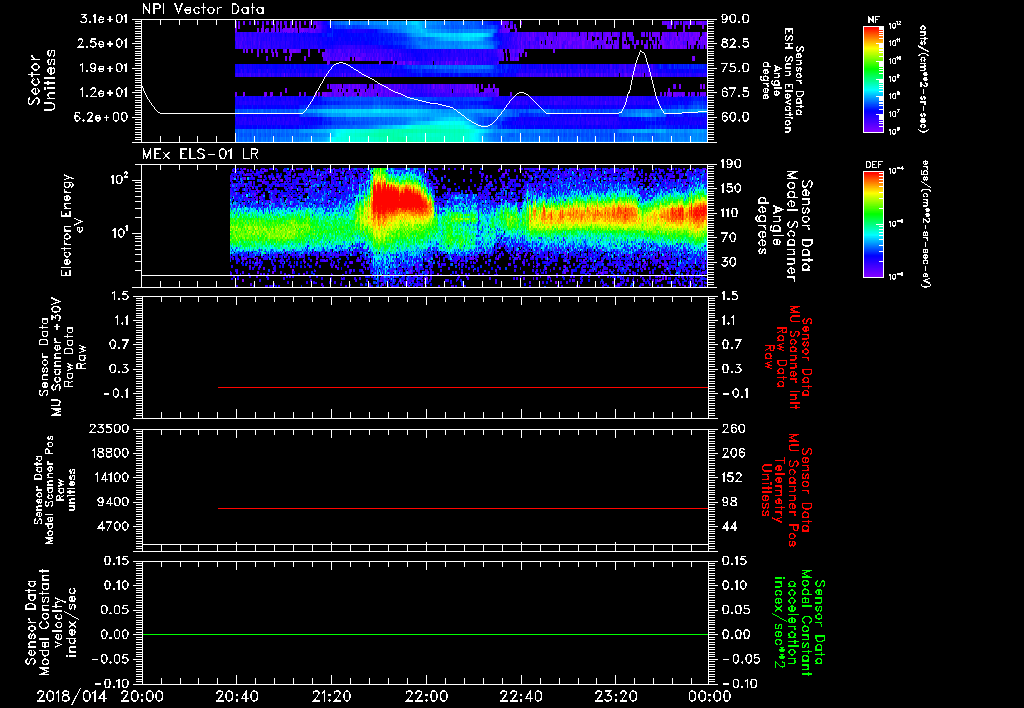Viewport: 1024px width, 708px height.
Task: Click the 3.1e+01 sector axis tick label
Action: (103, 19)
